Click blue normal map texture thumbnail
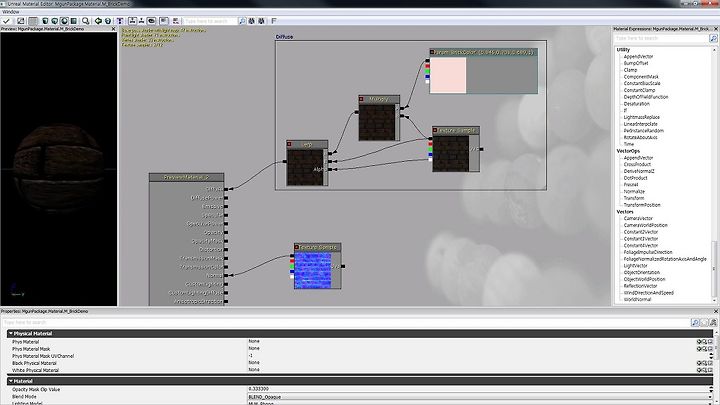Screen dimensions: 720x405 point(313,270)
